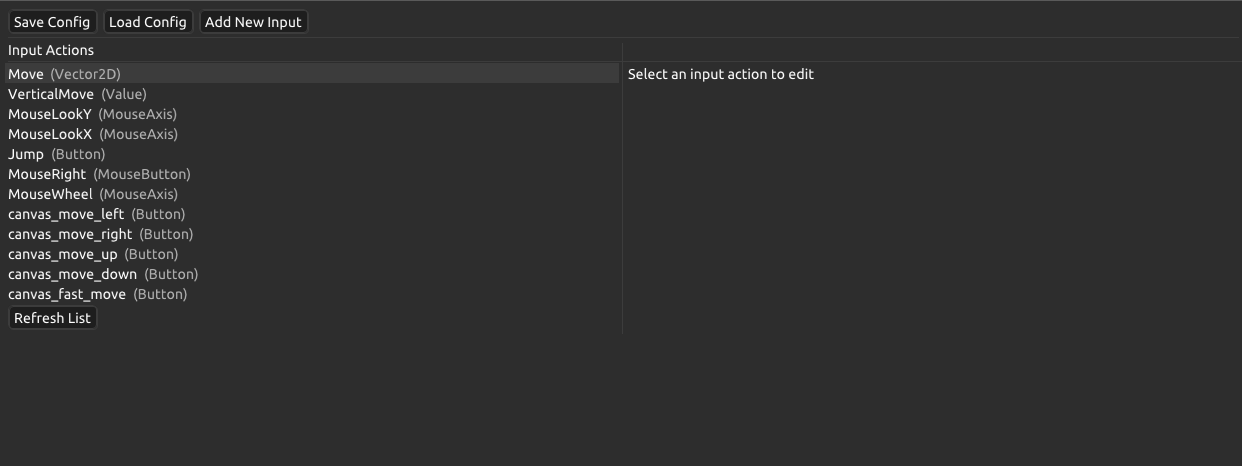Screen dimensions: 1242x466
Task: Select the MouseWheel MouseAxis action
Action: tap(92, 194)
